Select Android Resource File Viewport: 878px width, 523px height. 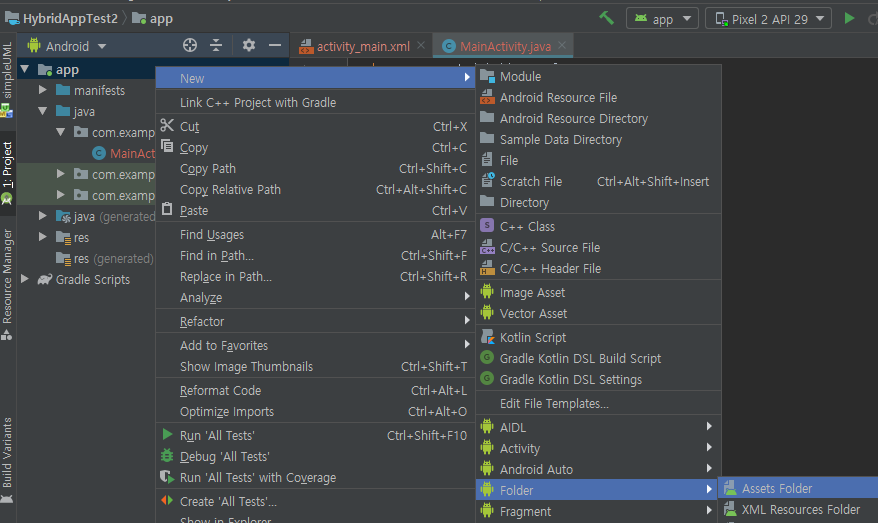pos(598,97)
